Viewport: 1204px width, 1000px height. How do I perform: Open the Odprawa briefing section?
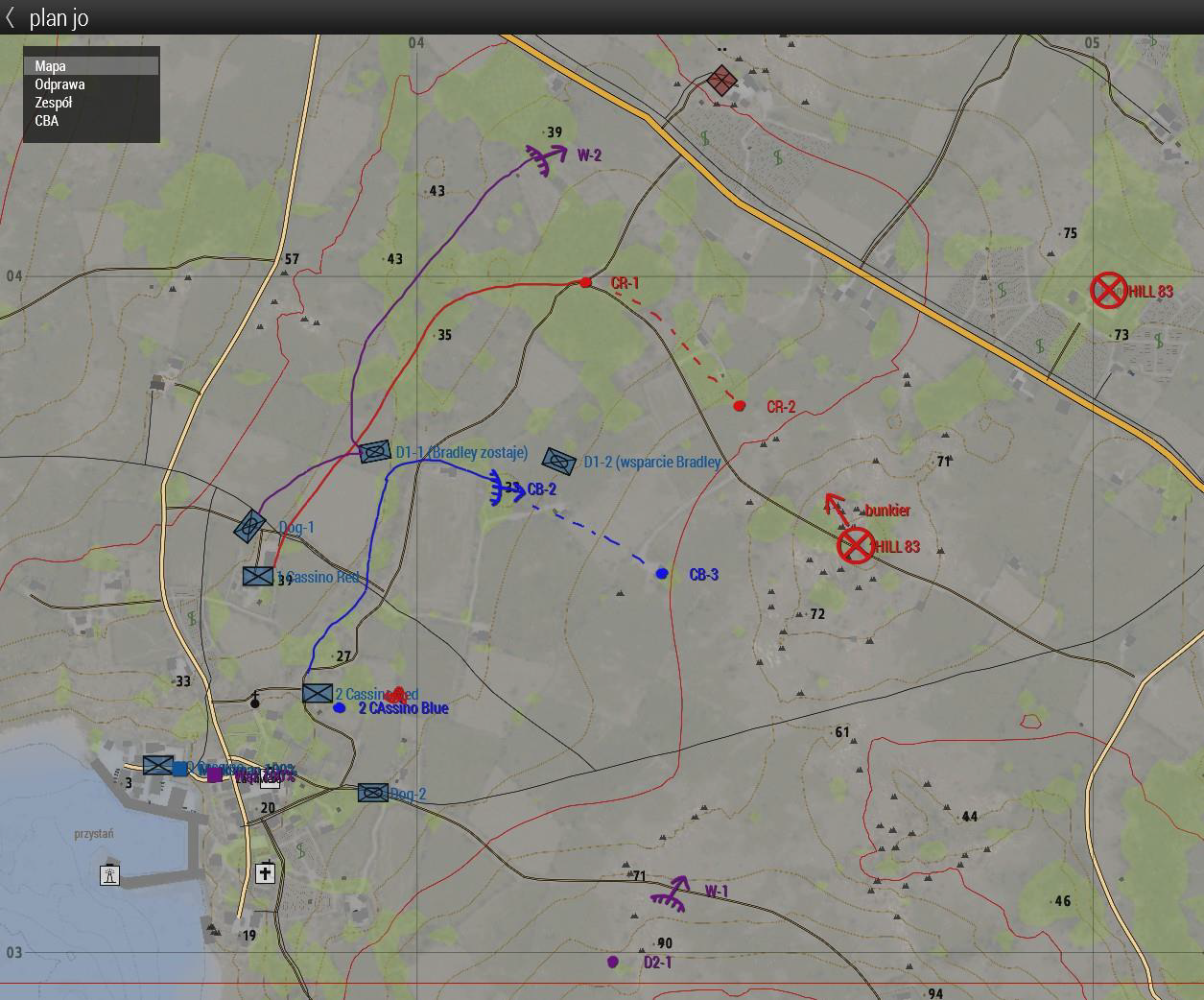[x=59, y=84]
